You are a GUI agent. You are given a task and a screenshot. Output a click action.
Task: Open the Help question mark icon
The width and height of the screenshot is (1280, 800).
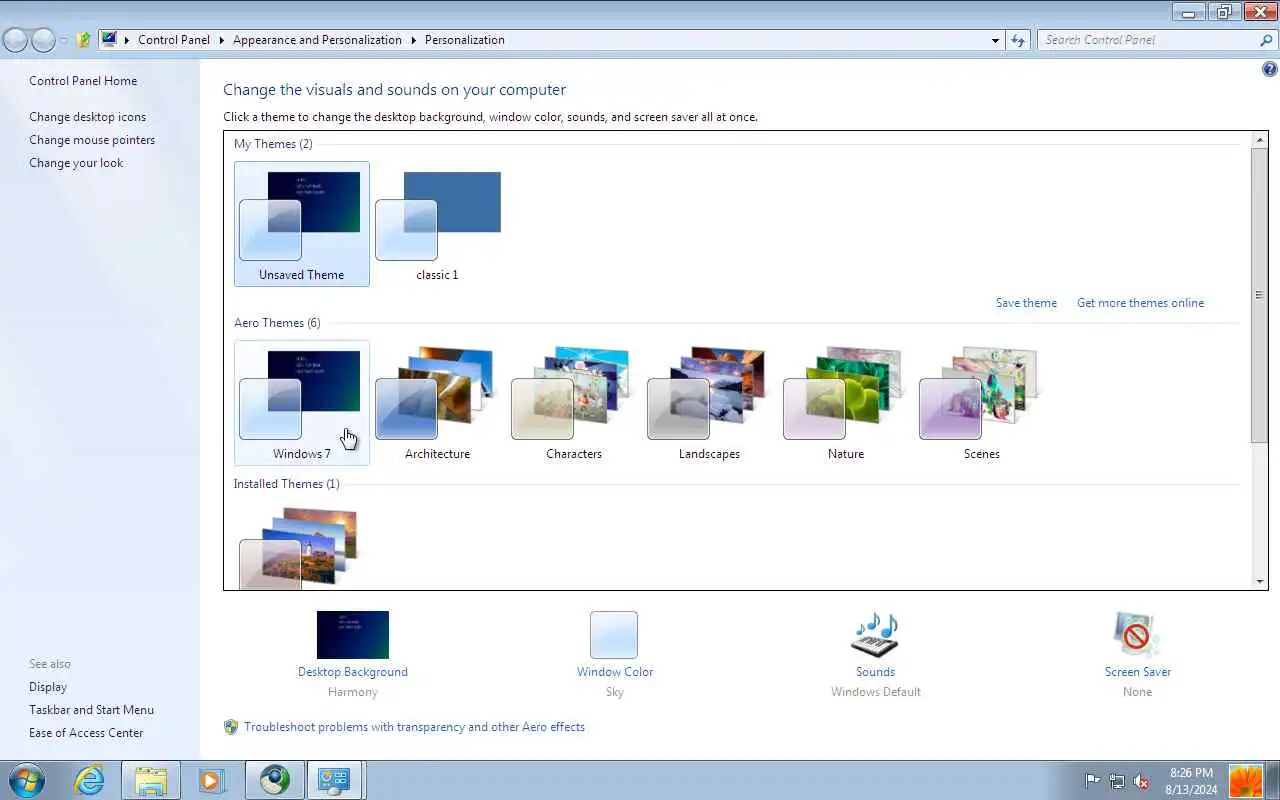click(1270, 69)
